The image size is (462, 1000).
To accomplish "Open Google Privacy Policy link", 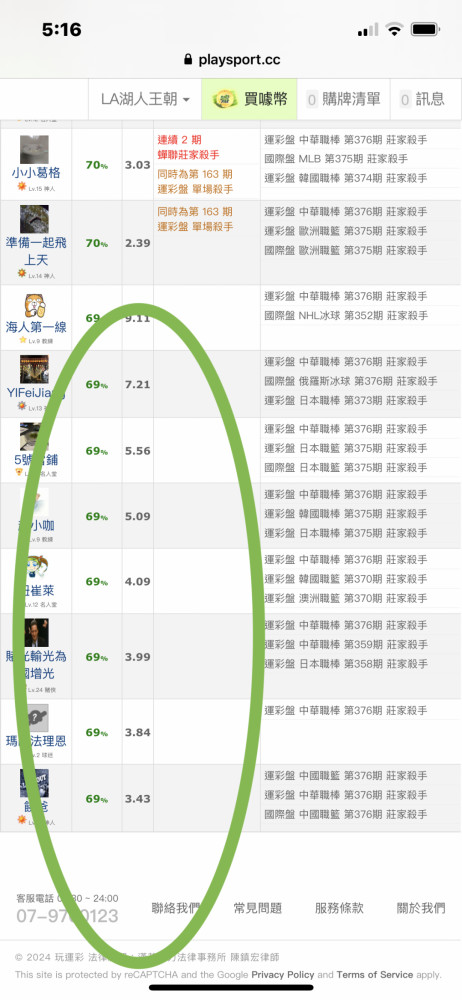I will (x=283, y=974).
